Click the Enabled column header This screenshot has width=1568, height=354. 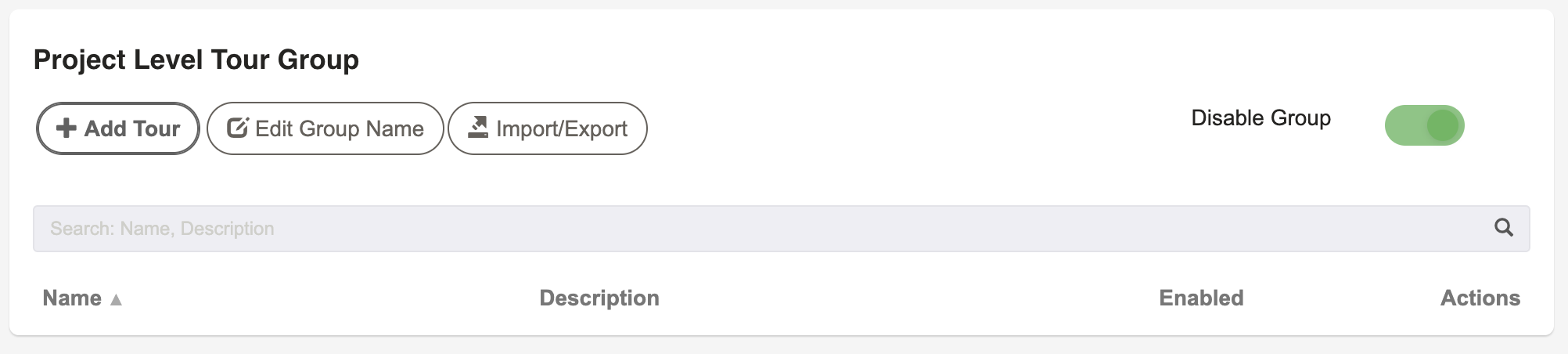tap(1201, 298)
